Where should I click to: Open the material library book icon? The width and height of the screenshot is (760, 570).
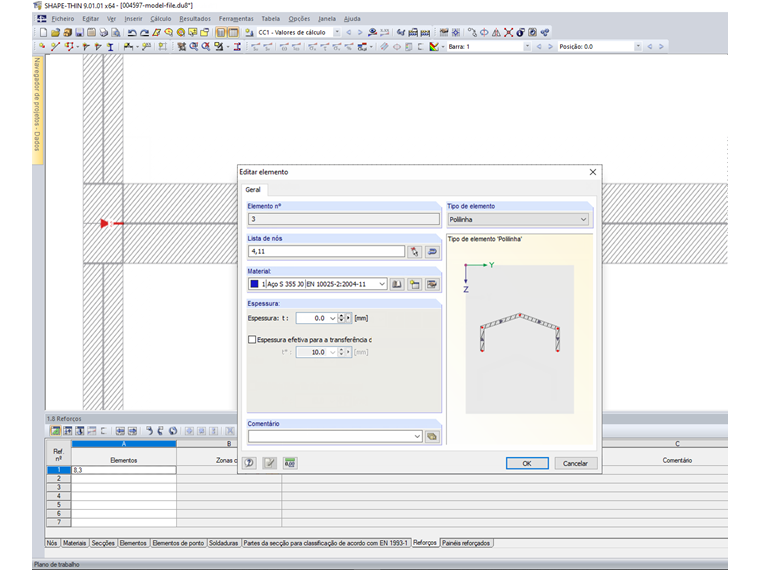point(397,285)
